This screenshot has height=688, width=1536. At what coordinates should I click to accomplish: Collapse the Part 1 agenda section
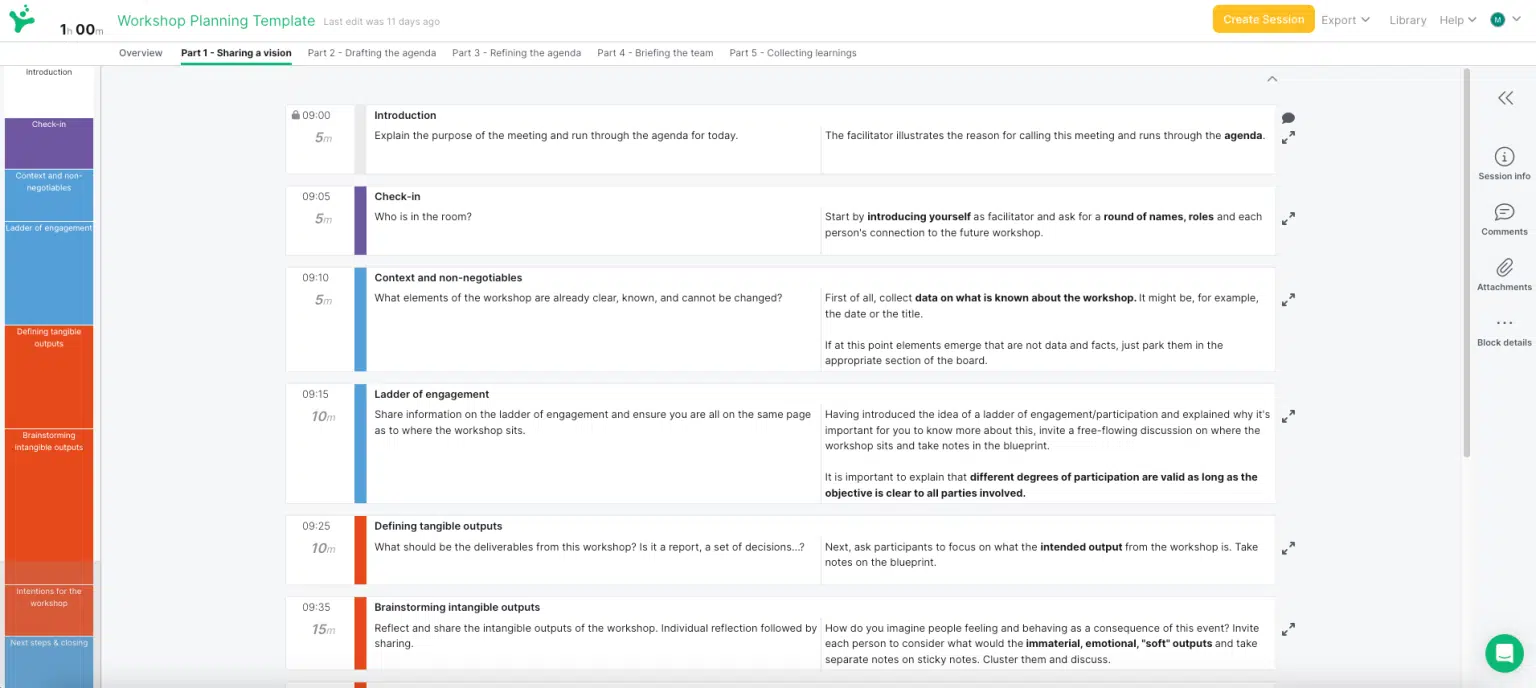coord(1272,79)
